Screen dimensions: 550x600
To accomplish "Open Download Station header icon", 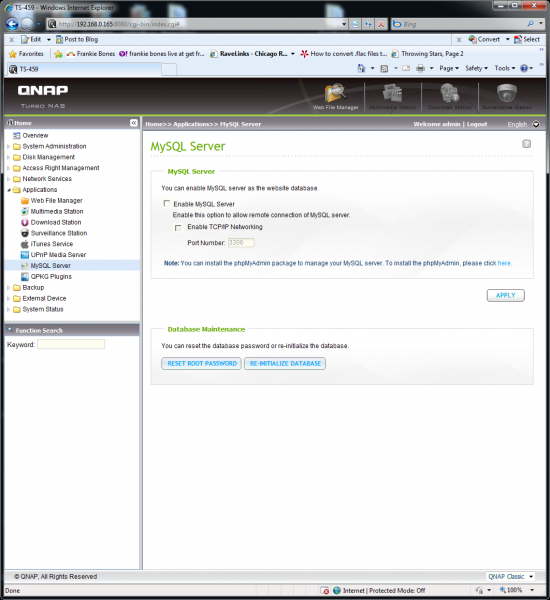I will point(450,96).
